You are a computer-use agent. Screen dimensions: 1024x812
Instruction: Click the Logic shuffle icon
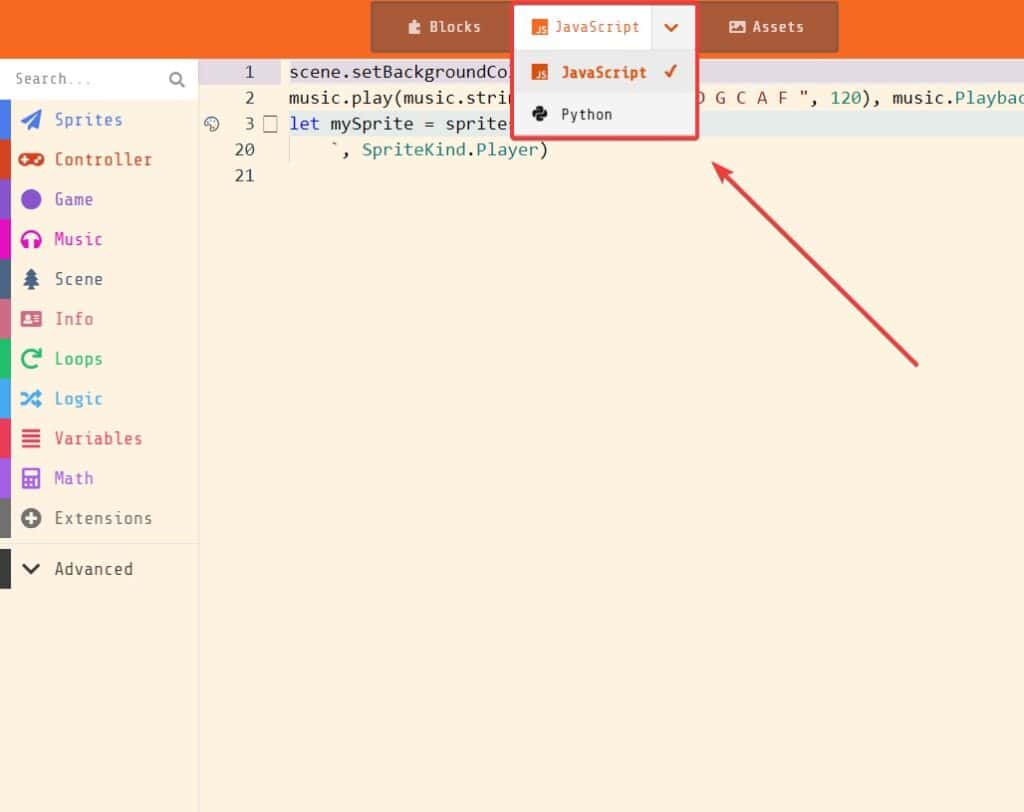pos(31,399)
